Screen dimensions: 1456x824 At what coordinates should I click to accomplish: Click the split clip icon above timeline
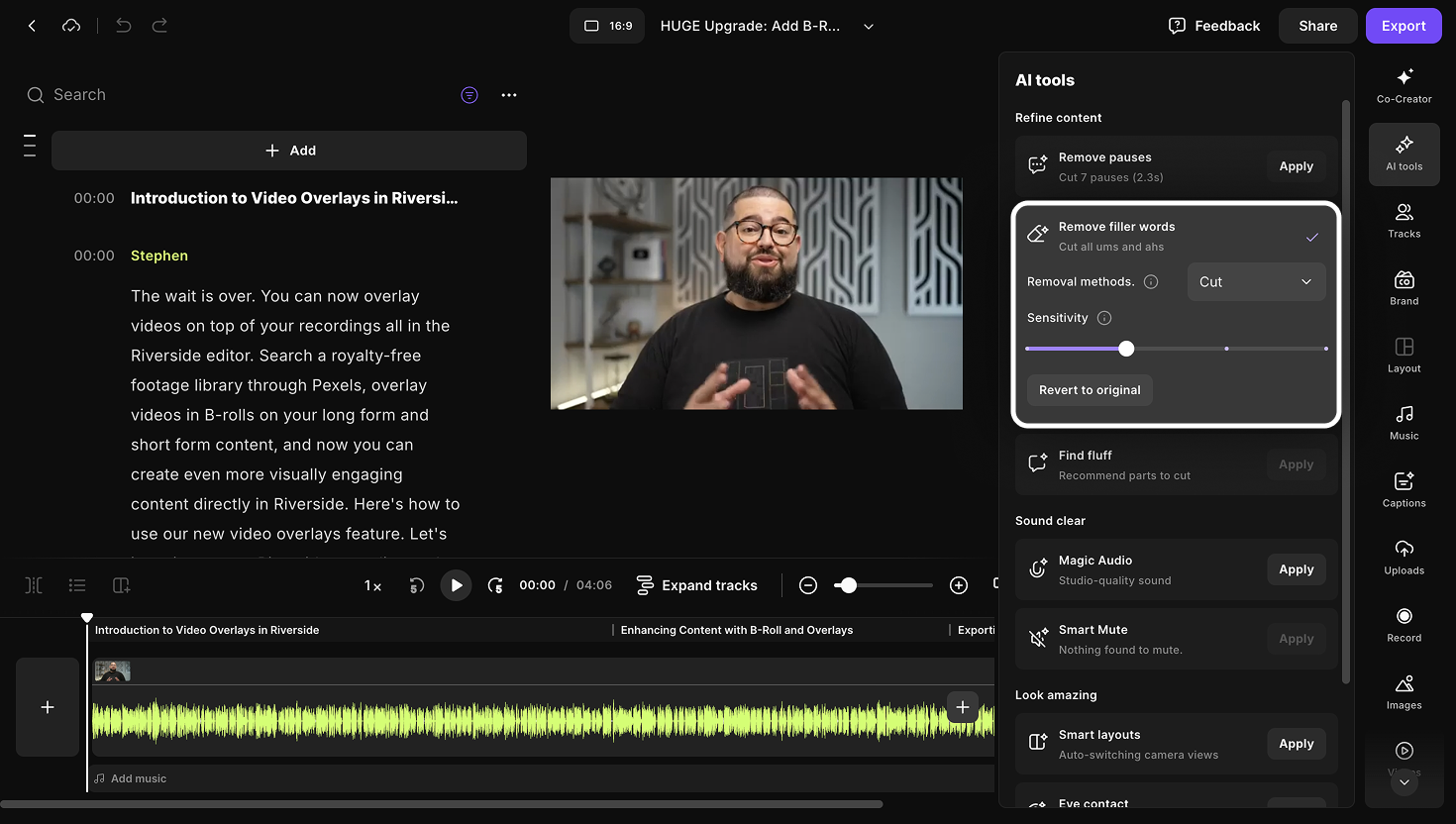pyautogui.click(x=34, y=585)
